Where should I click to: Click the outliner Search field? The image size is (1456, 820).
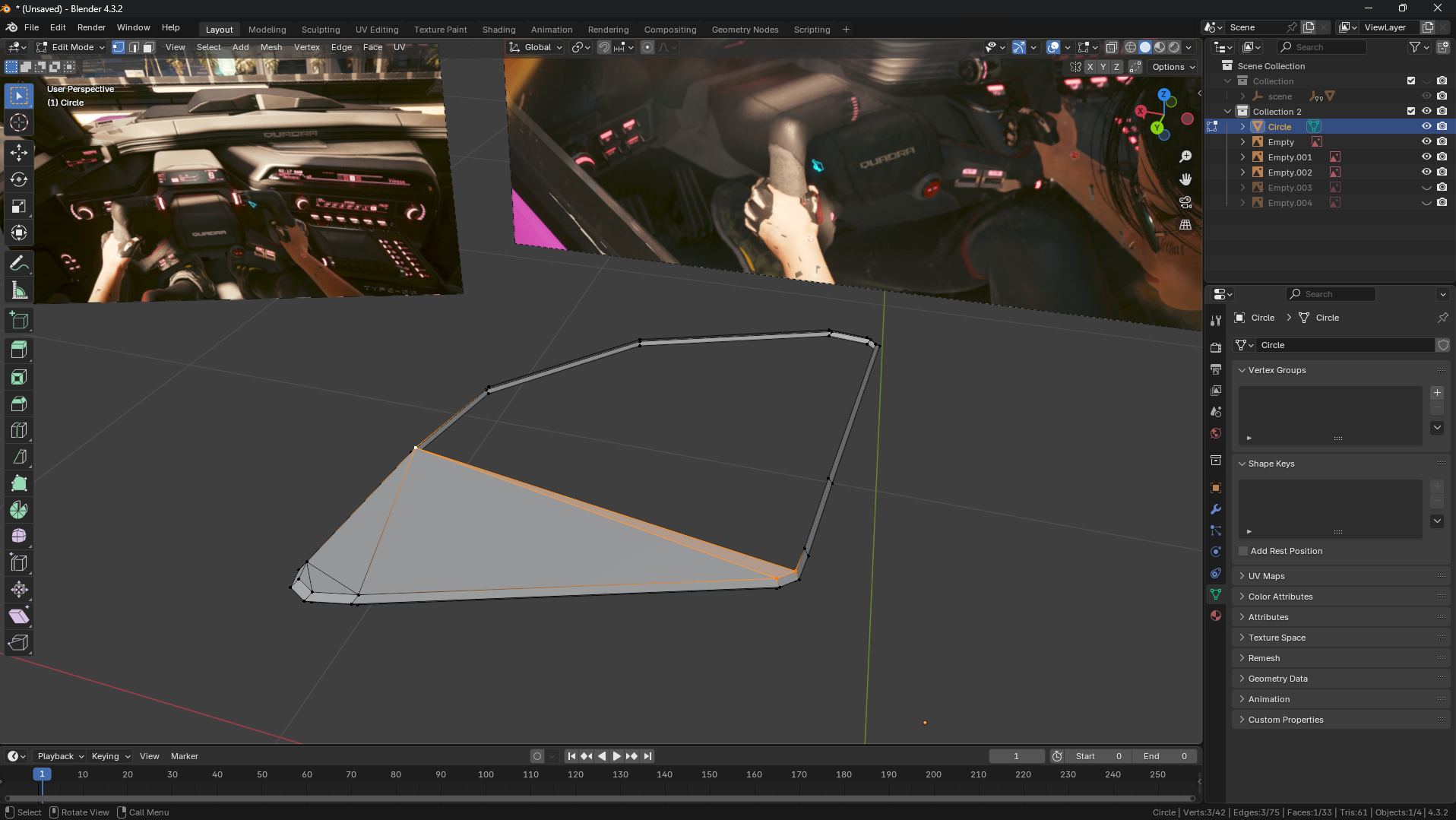(1321, 47)
